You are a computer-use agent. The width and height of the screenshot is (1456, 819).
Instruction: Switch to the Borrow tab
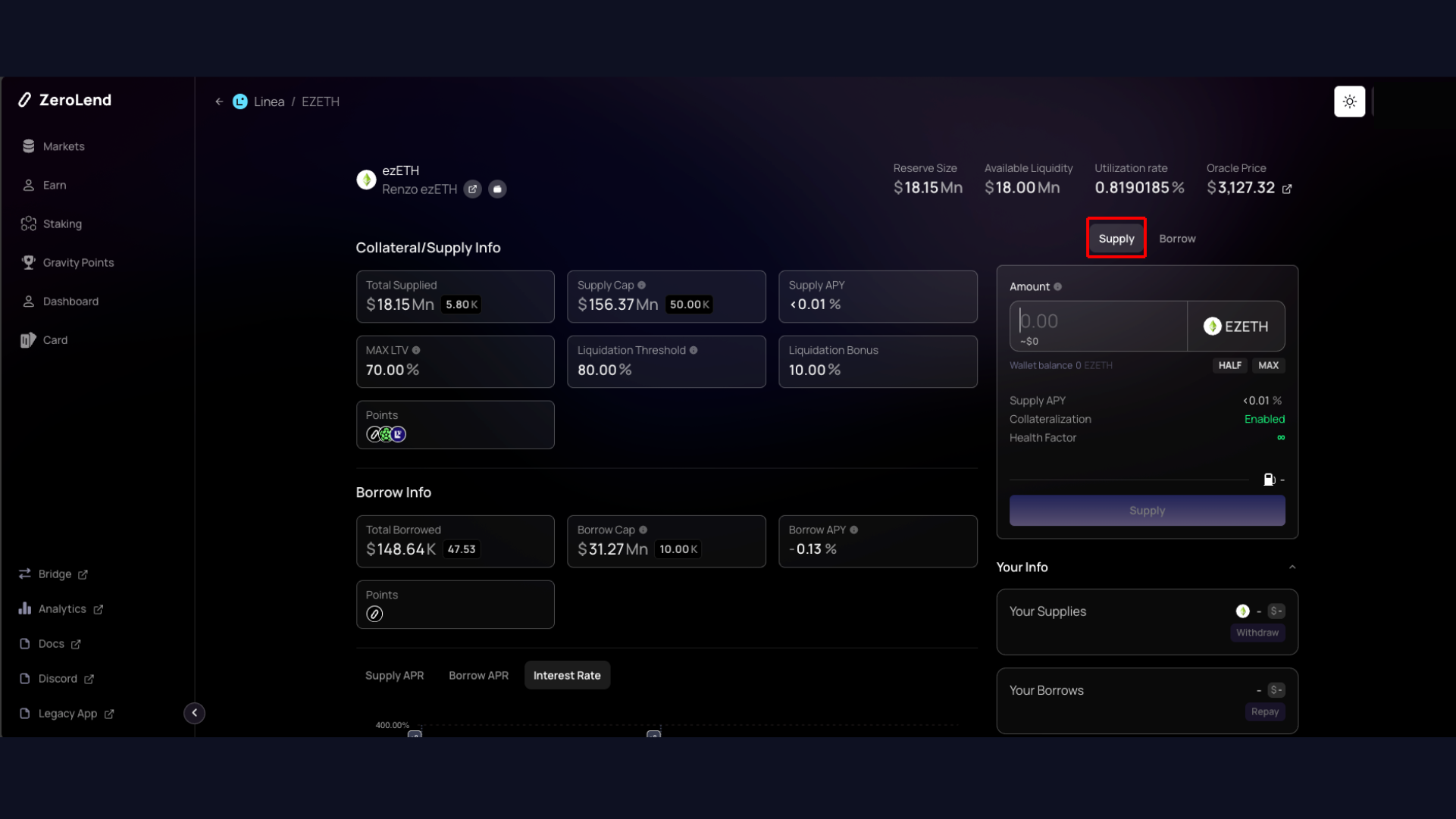click(1177, 238)
